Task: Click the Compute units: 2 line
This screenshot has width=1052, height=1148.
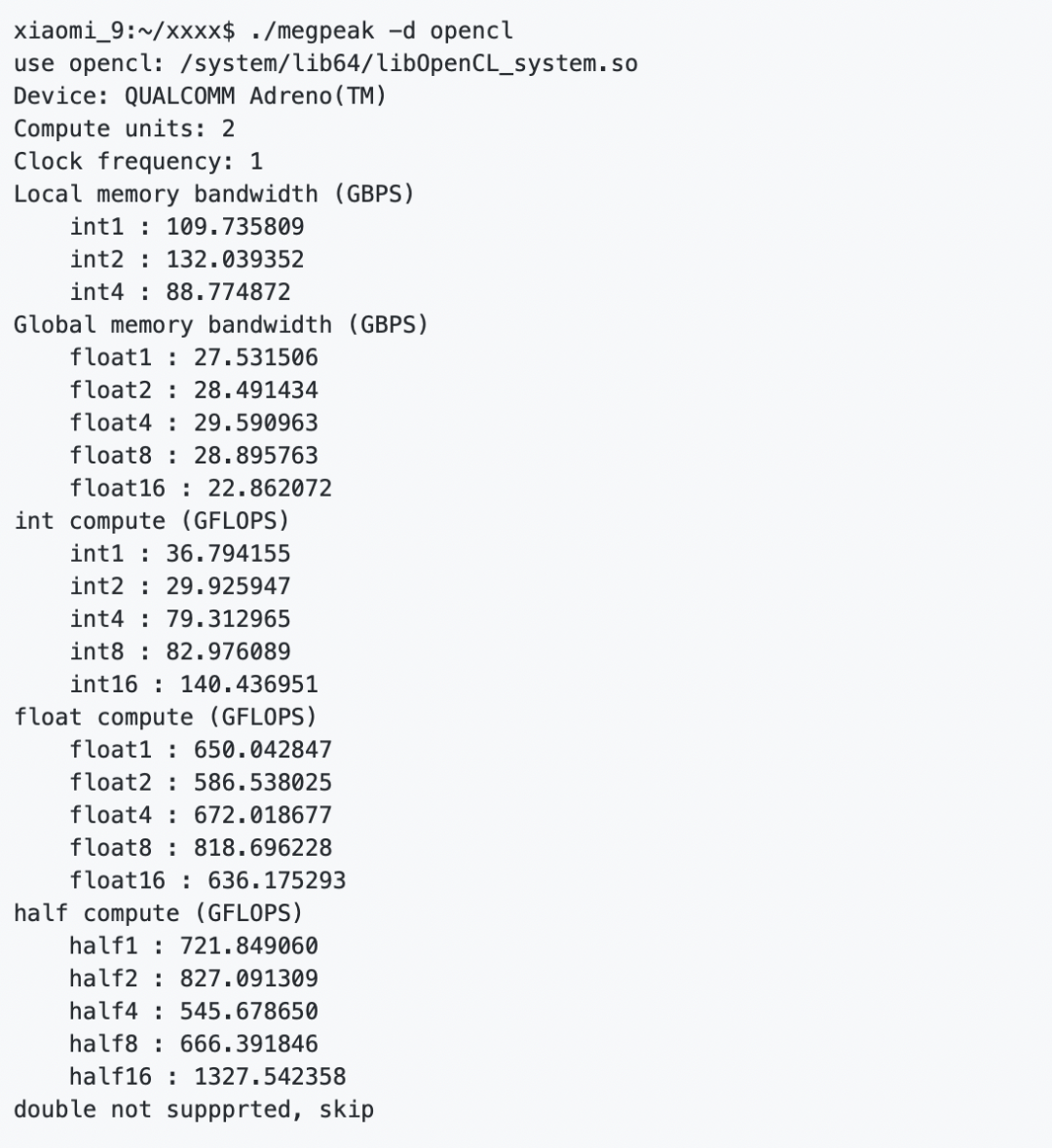Action: [x=125, y=129]
